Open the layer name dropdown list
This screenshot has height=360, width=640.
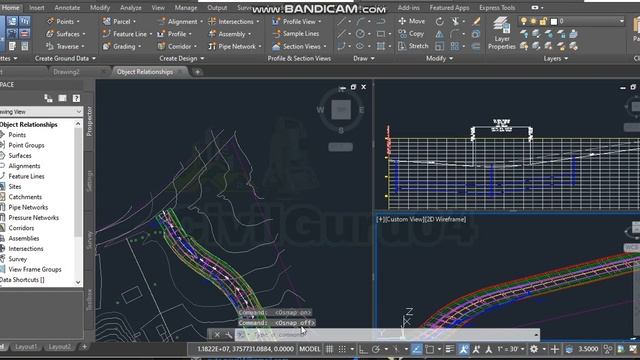coord(621,21)
